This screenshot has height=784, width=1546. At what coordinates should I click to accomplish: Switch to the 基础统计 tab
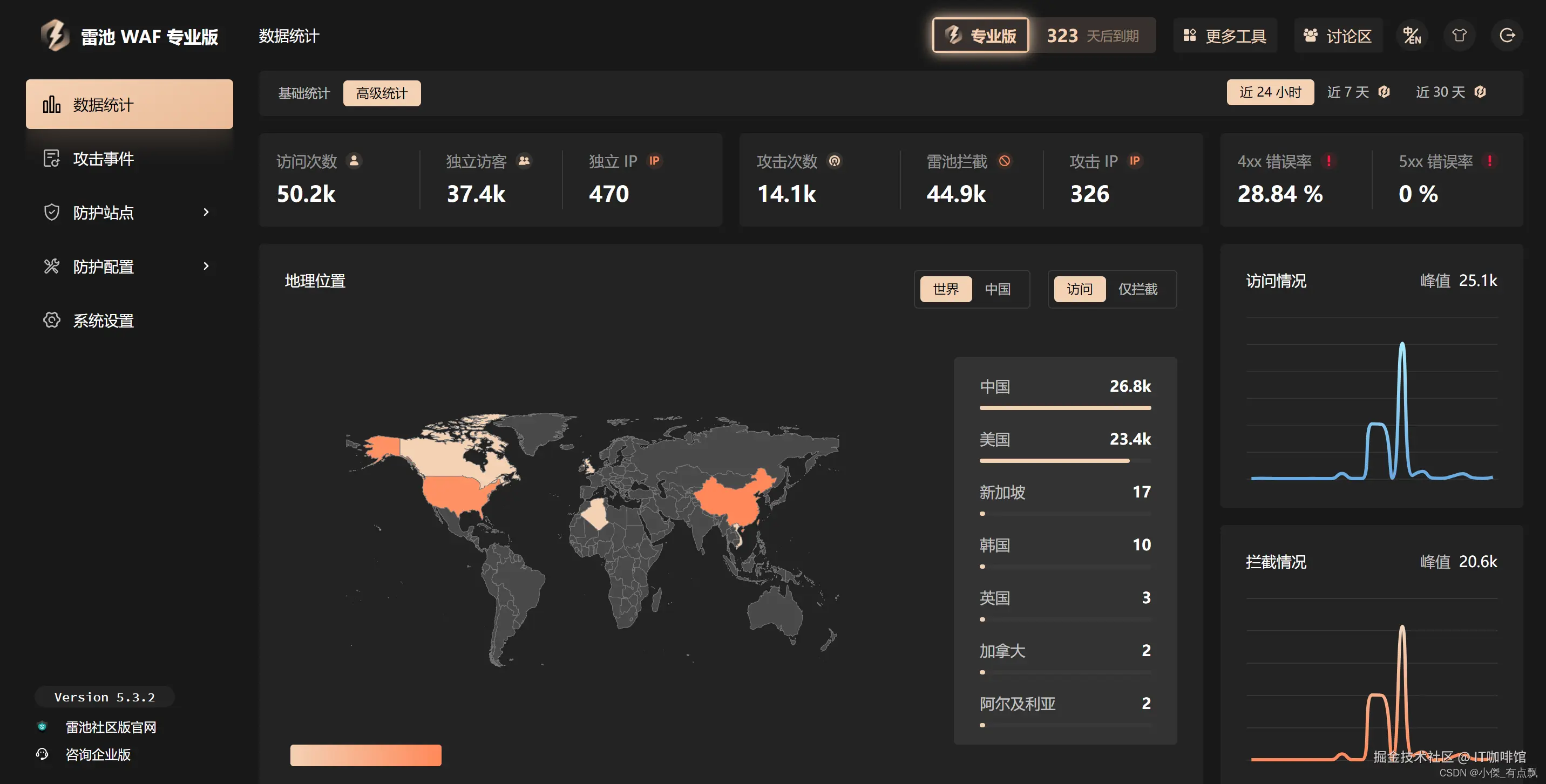tap(304, 93)
